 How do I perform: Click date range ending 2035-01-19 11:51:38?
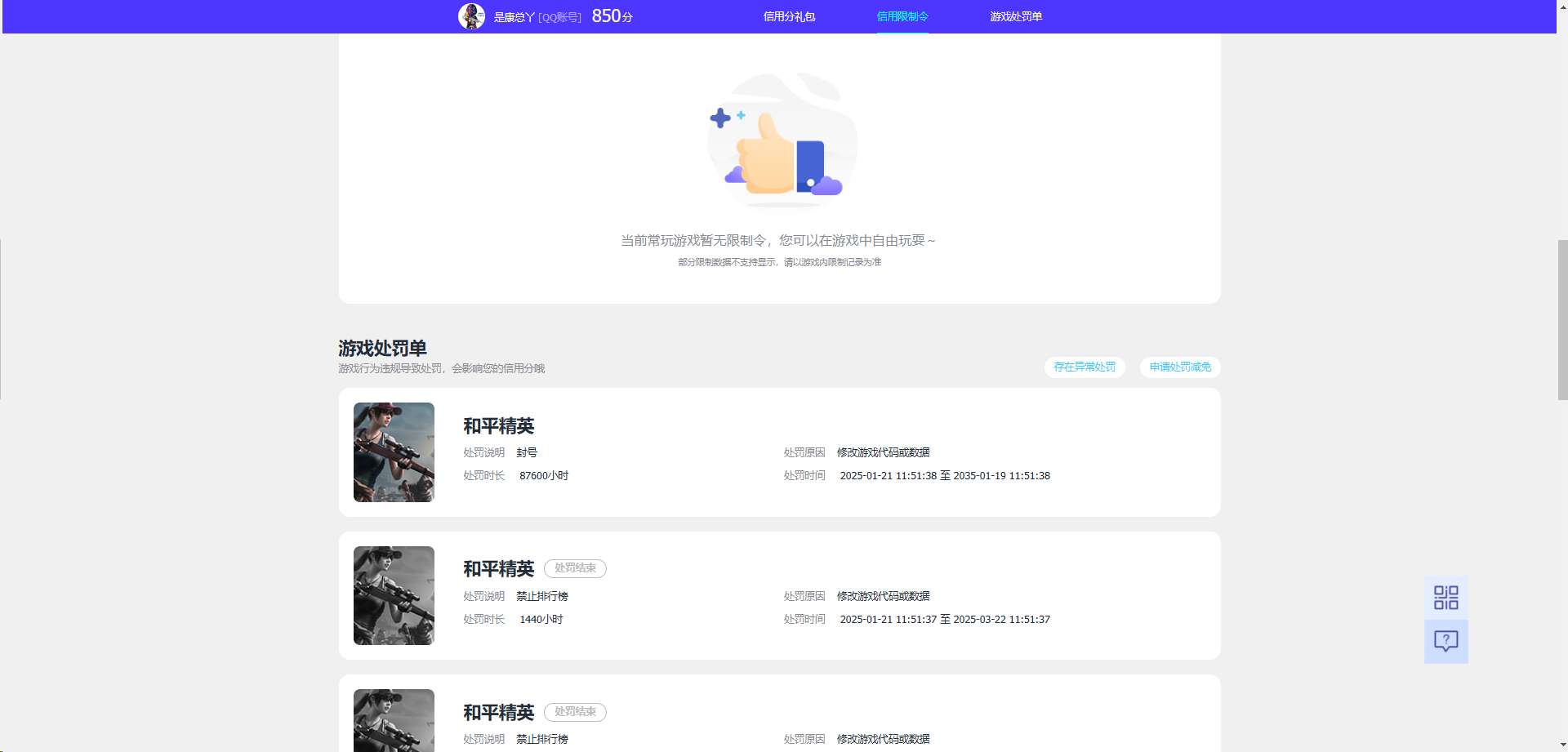click(x=945, y=475)
